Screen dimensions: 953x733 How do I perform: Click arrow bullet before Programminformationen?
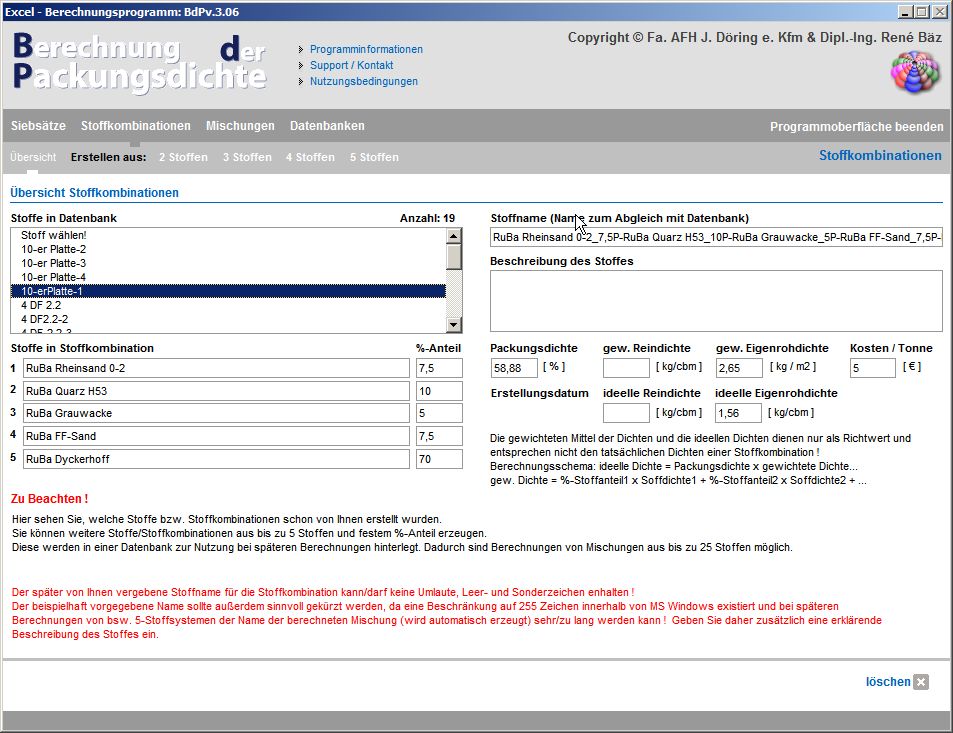[301, 49]
